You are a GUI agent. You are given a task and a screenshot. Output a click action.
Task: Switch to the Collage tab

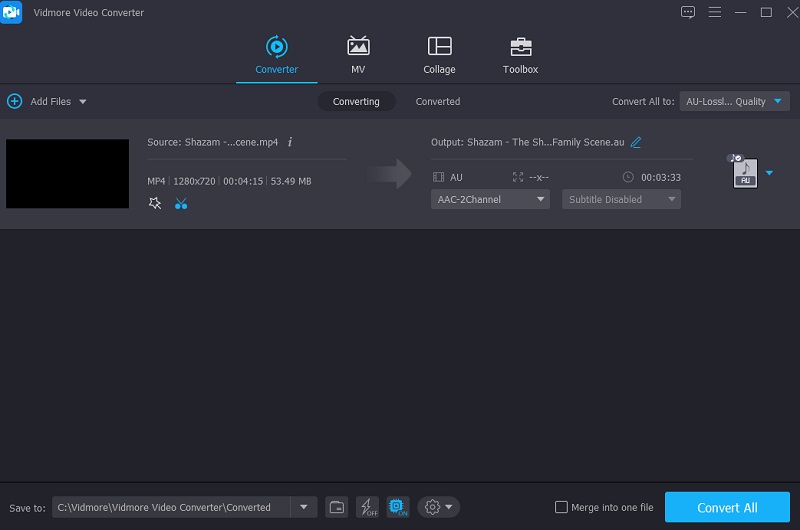[x=439, y=54]
